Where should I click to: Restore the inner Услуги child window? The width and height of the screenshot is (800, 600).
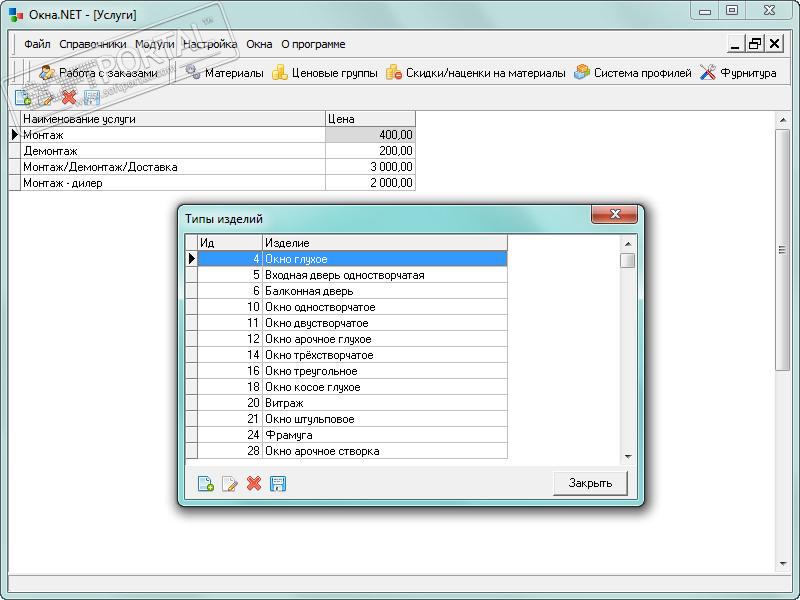point(755,44)
